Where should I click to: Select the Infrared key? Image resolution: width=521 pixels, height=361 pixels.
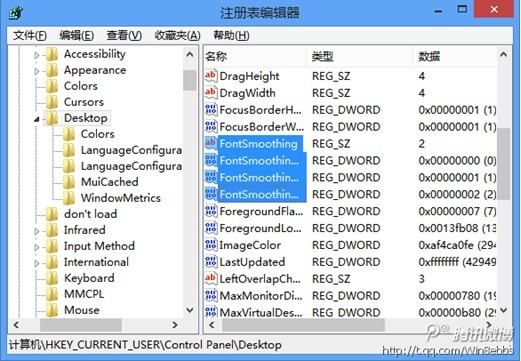[85, 230]
